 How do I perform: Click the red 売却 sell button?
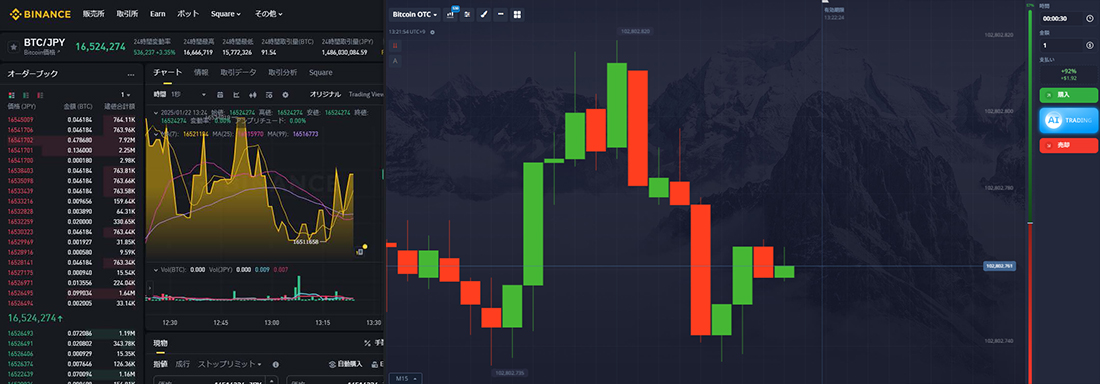(x=1068, y=145)
